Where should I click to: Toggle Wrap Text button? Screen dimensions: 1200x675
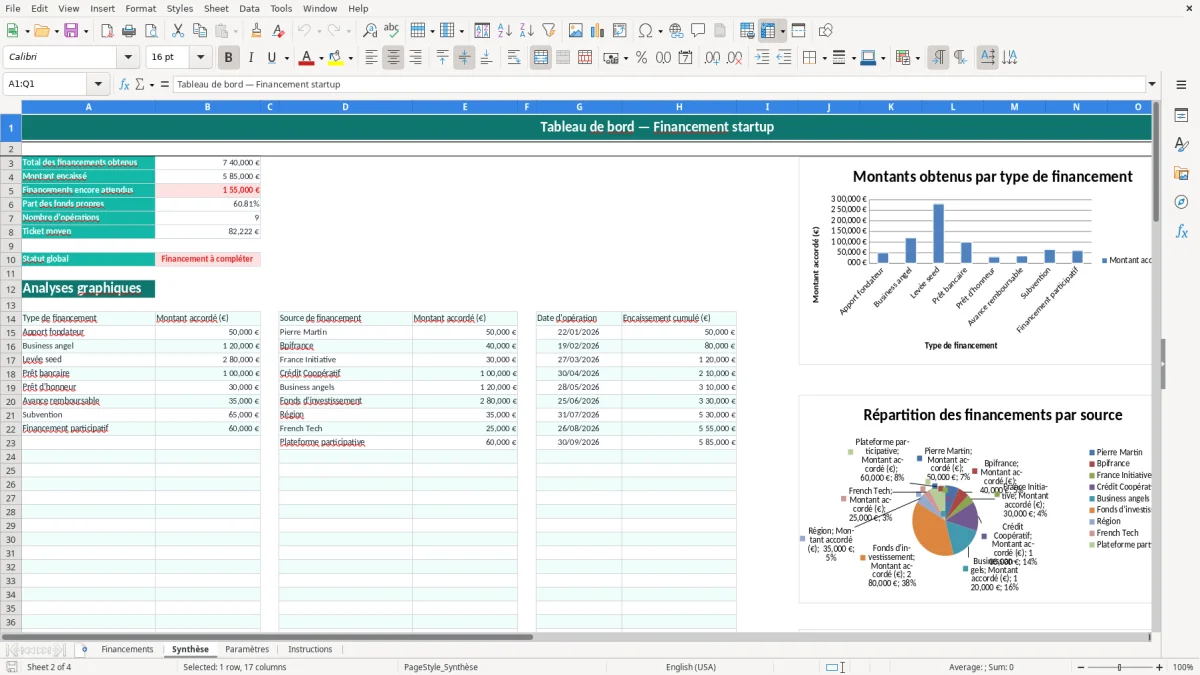point(513,58)
